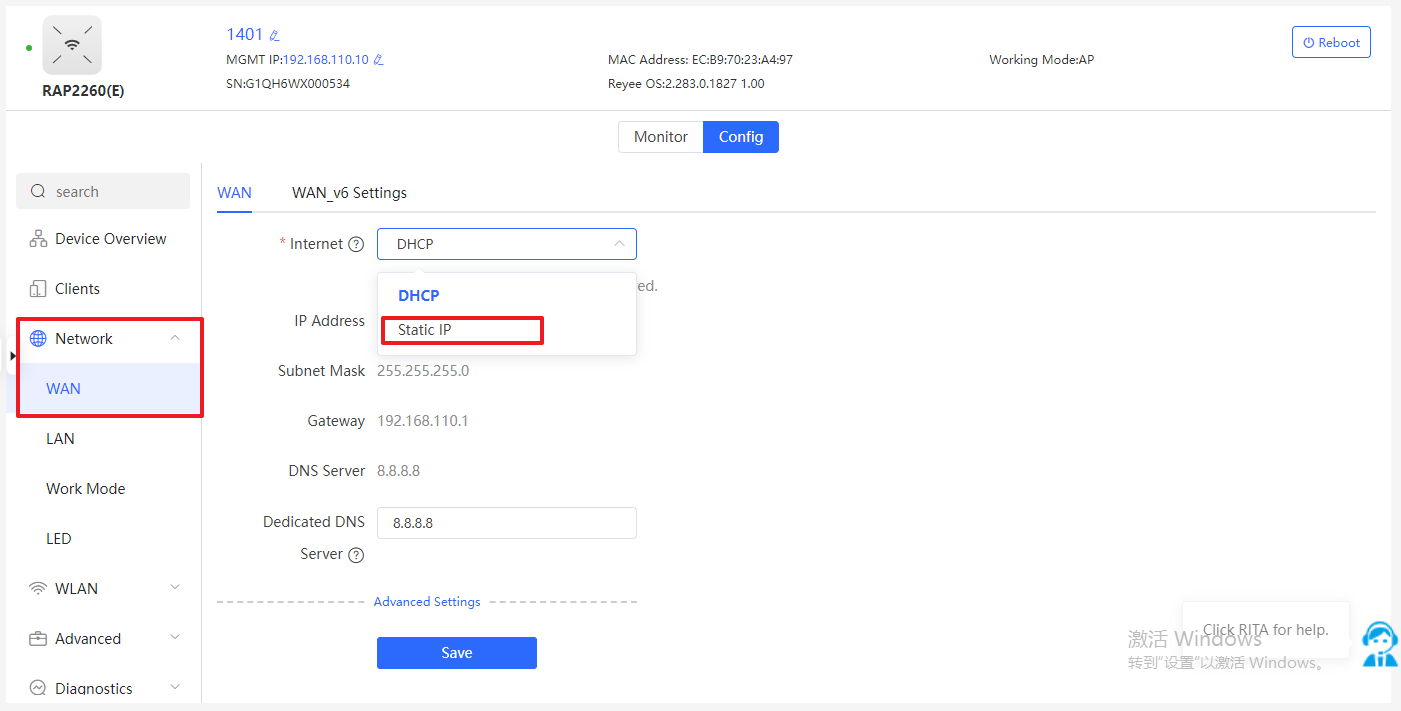Click the help icon next to Internet label
The width and height of the screenshot is (1401, 711).
click(x=355, y=245)
